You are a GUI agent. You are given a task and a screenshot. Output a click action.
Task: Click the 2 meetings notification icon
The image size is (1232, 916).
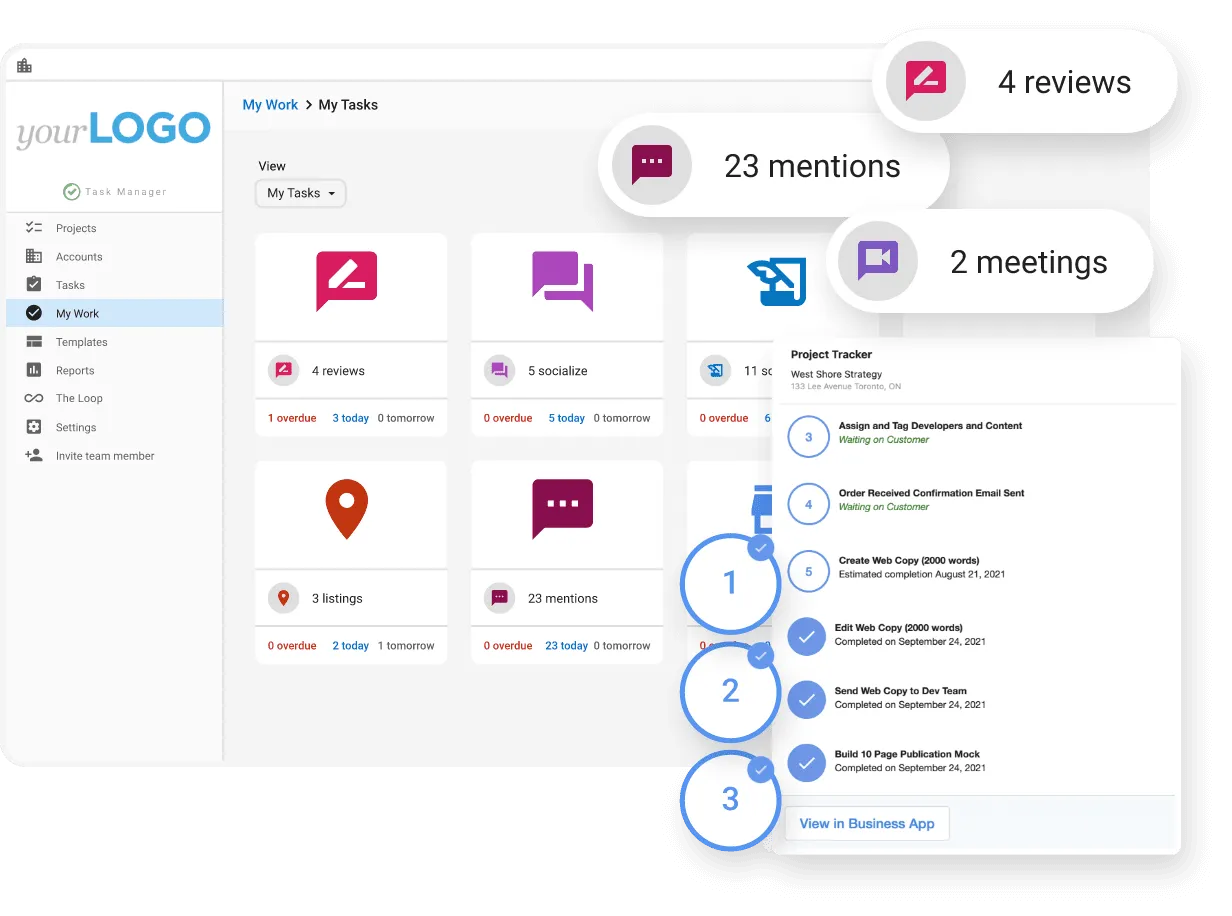877,261
